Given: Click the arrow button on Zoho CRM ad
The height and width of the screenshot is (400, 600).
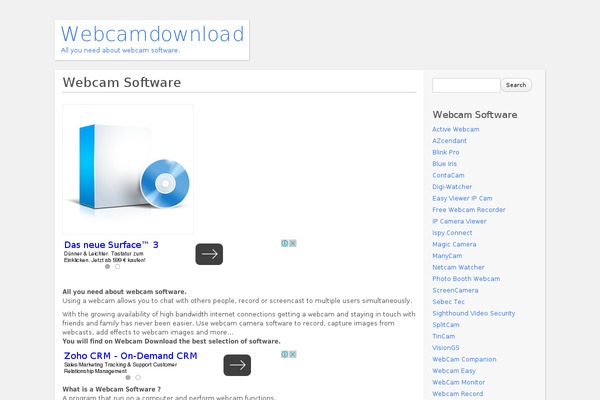Looking at the screenshot, I should pyautogui.click(x=237, y=365).
